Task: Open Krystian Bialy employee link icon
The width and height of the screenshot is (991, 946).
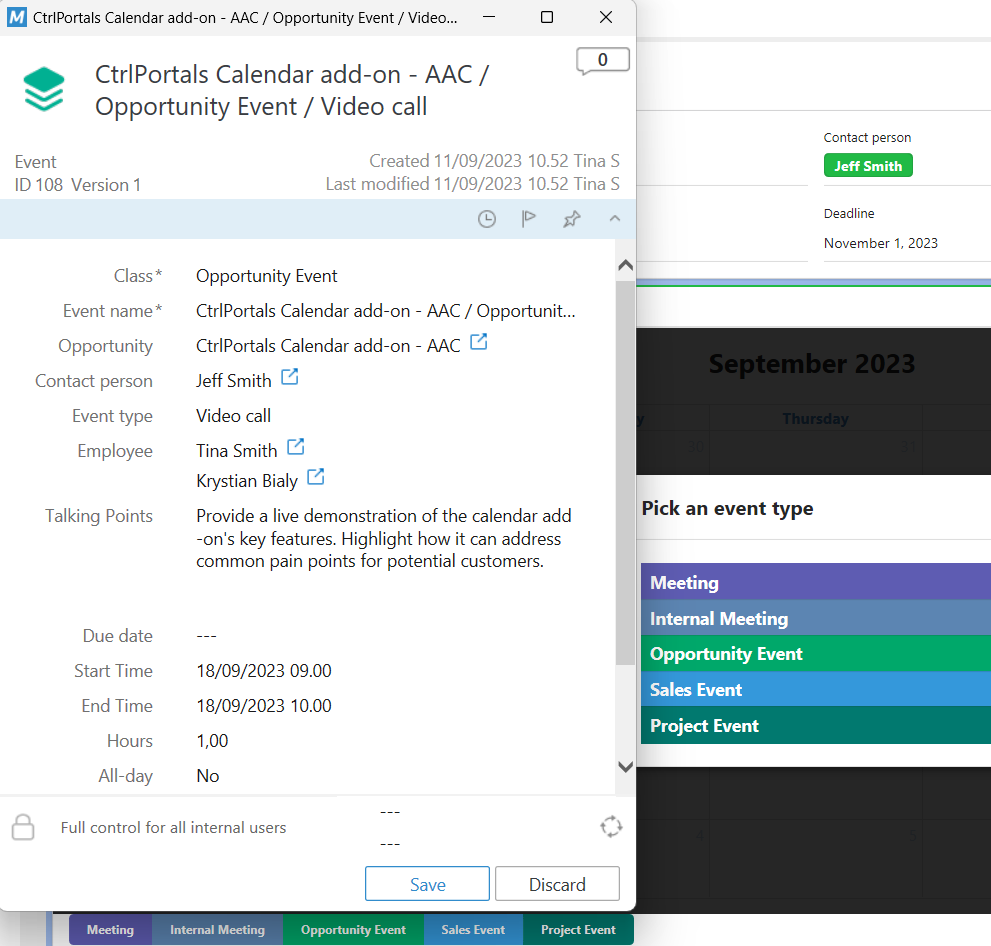Action: tap(315, 476)
